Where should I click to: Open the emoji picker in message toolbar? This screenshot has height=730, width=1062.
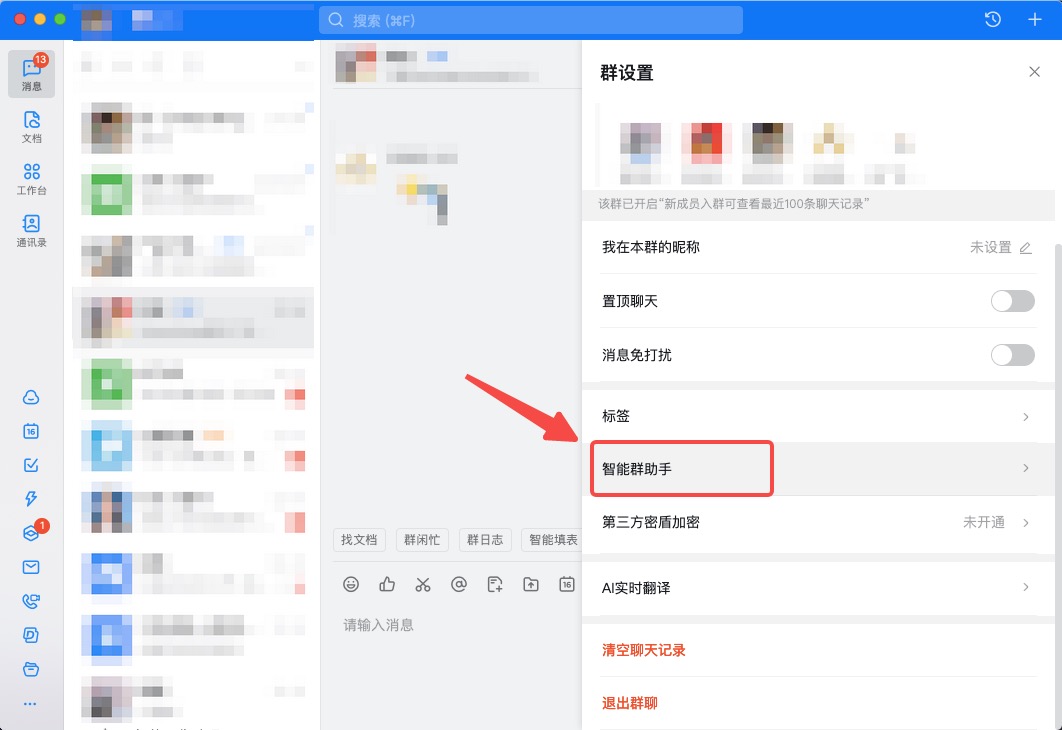pyautogui.click(x=351, y=584)
